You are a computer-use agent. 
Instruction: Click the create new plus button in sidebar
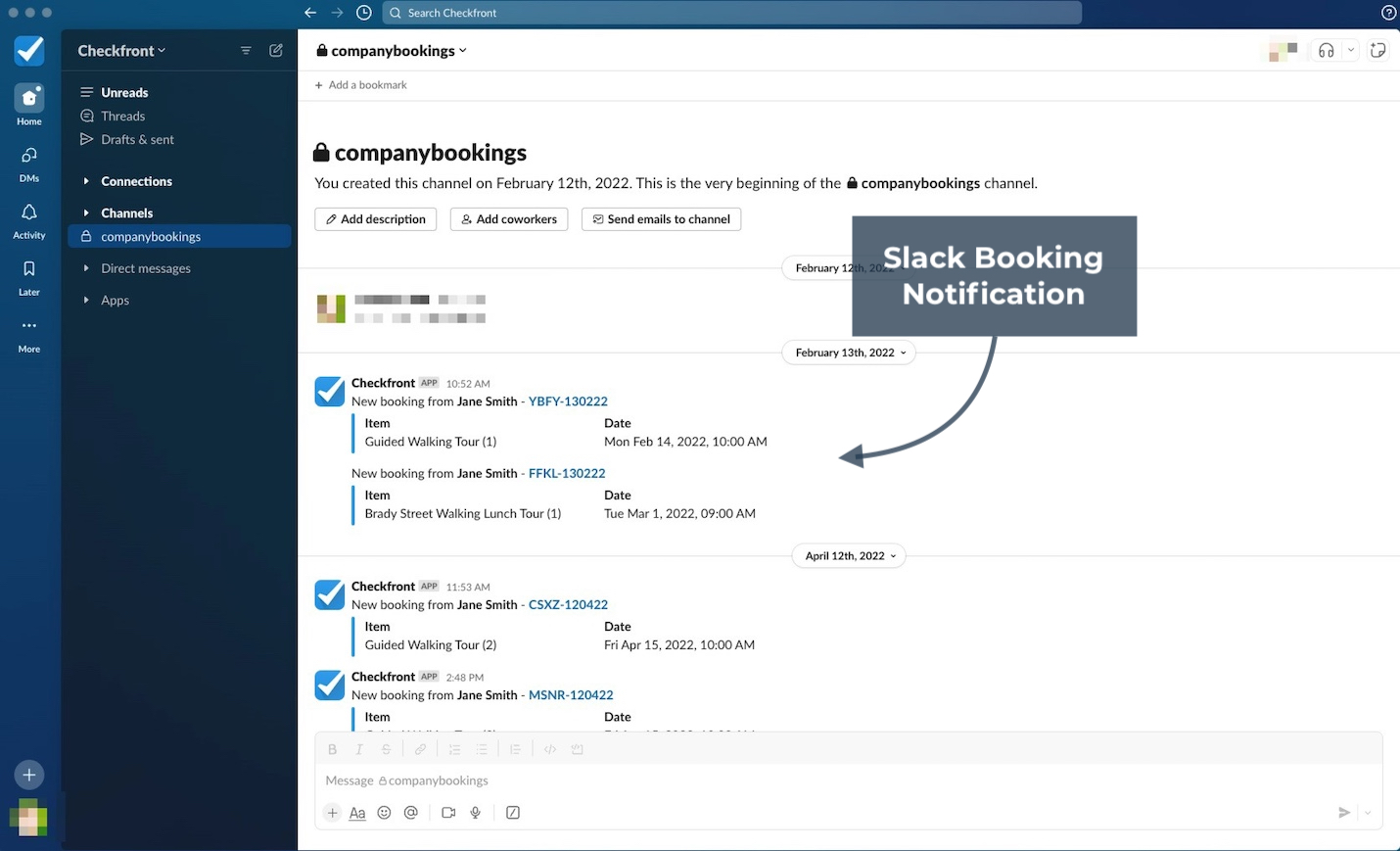pos(29,775)
